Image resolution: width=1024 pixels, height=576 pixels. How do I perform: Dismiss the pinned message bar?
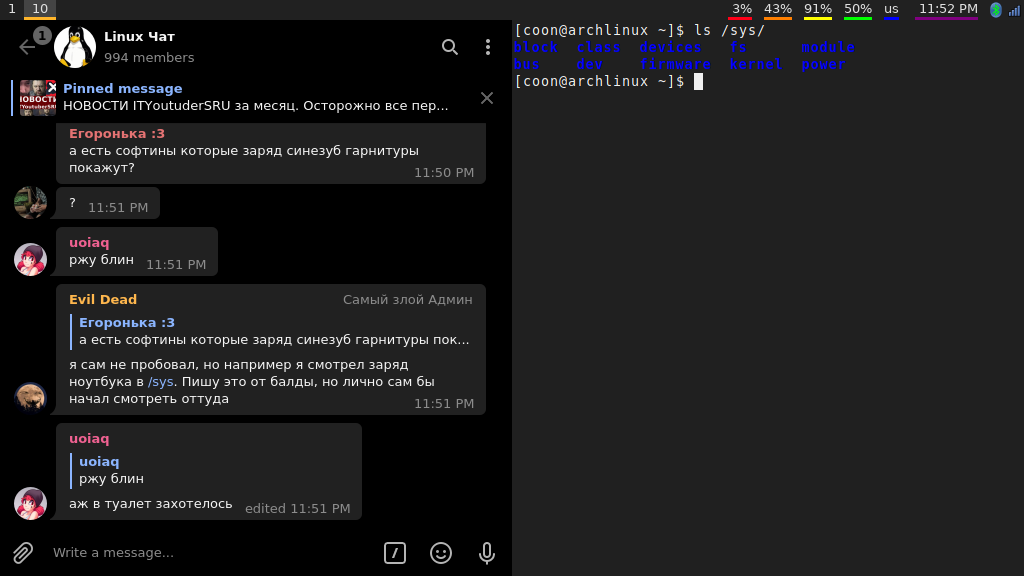click(487, 98)
